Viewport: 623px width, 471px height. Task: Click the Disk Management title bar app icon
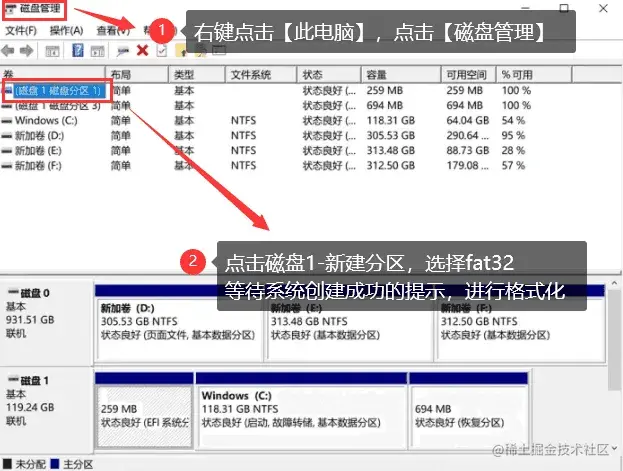[10, 9]
